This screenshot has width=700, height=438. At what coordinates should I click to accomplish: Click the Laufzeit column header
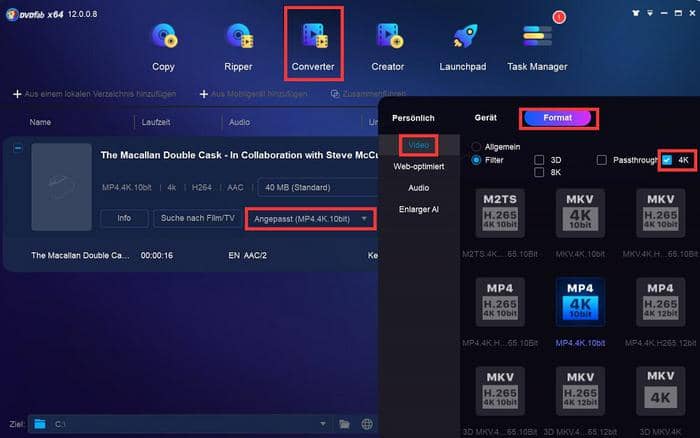point(156,122)
